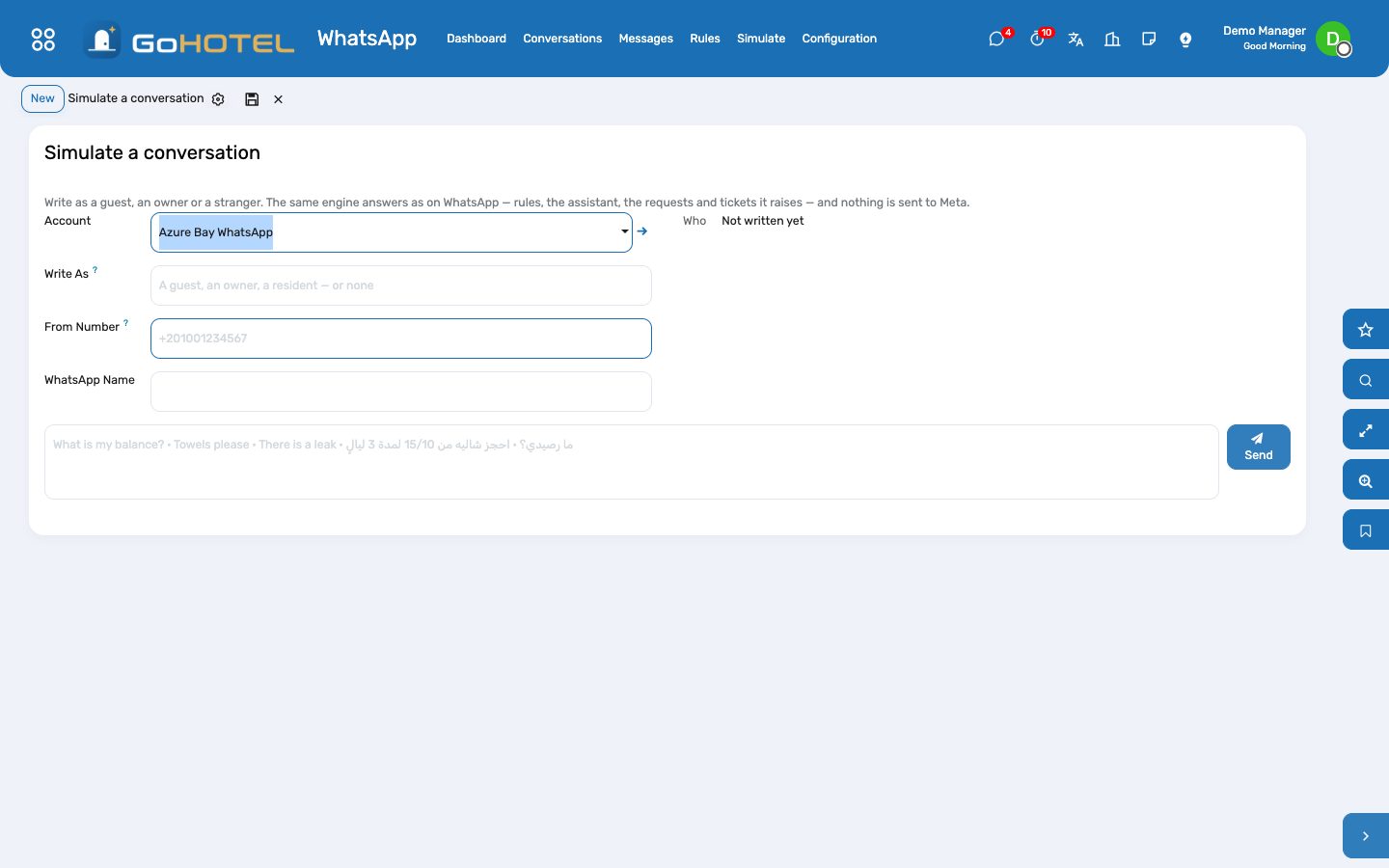Open the Demo Manager user avatar

1333,39
